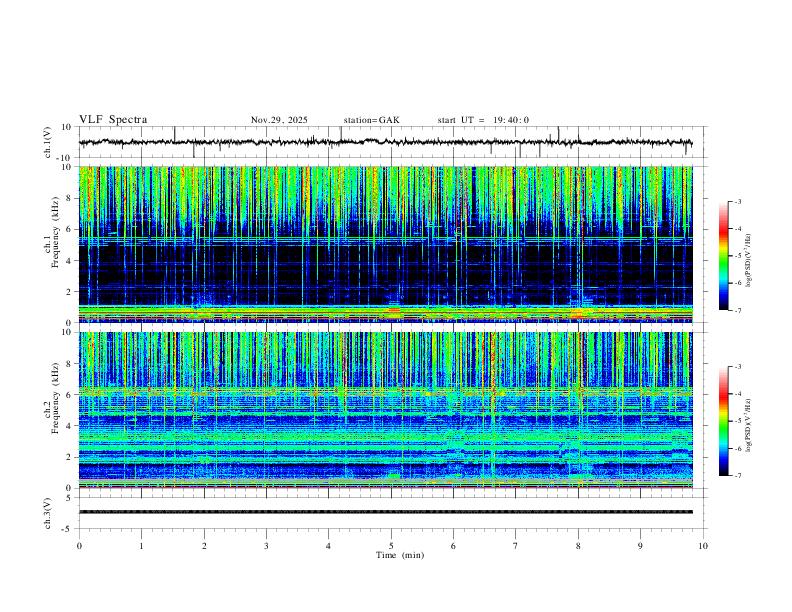This screenshot has height=612, width=792.
Task: Click the -7 label on ch.1 color bar
Action: [737, 310]
